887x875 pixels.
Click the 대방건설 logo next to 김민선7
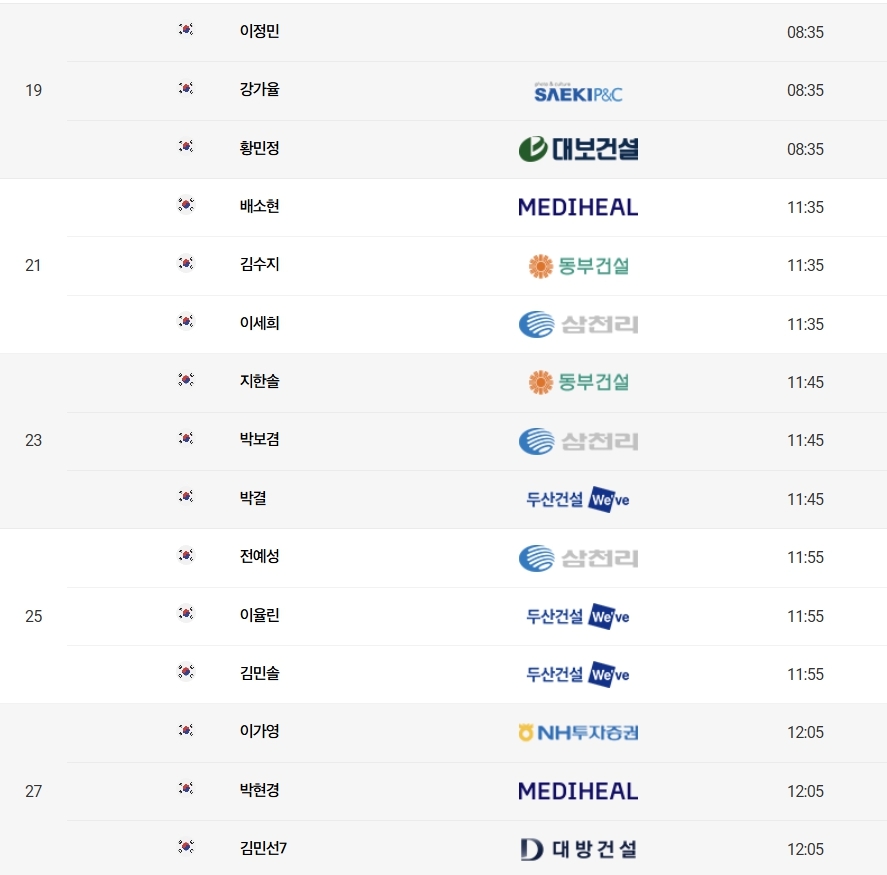578,849
